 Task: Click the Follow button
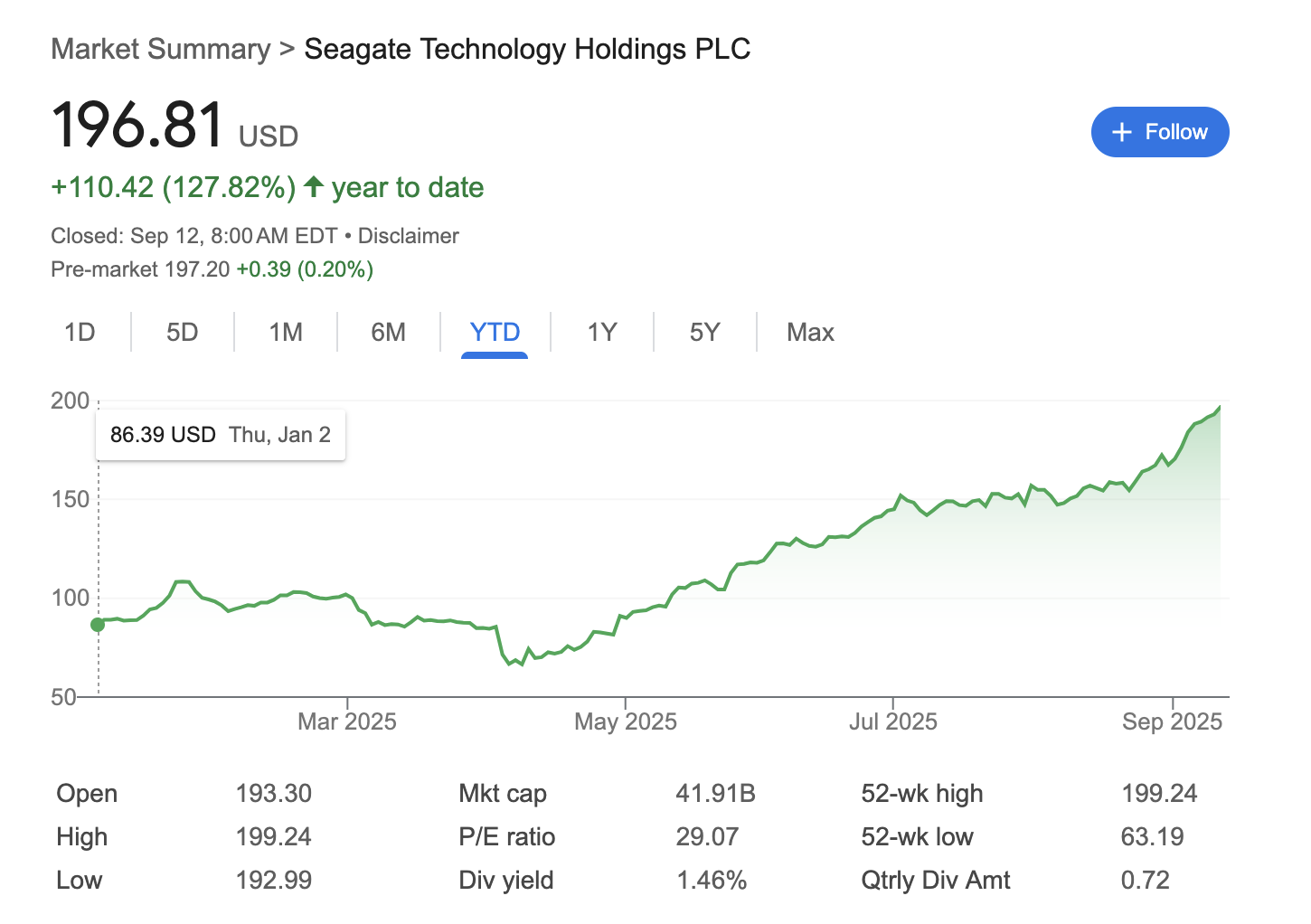point(1159,132)
